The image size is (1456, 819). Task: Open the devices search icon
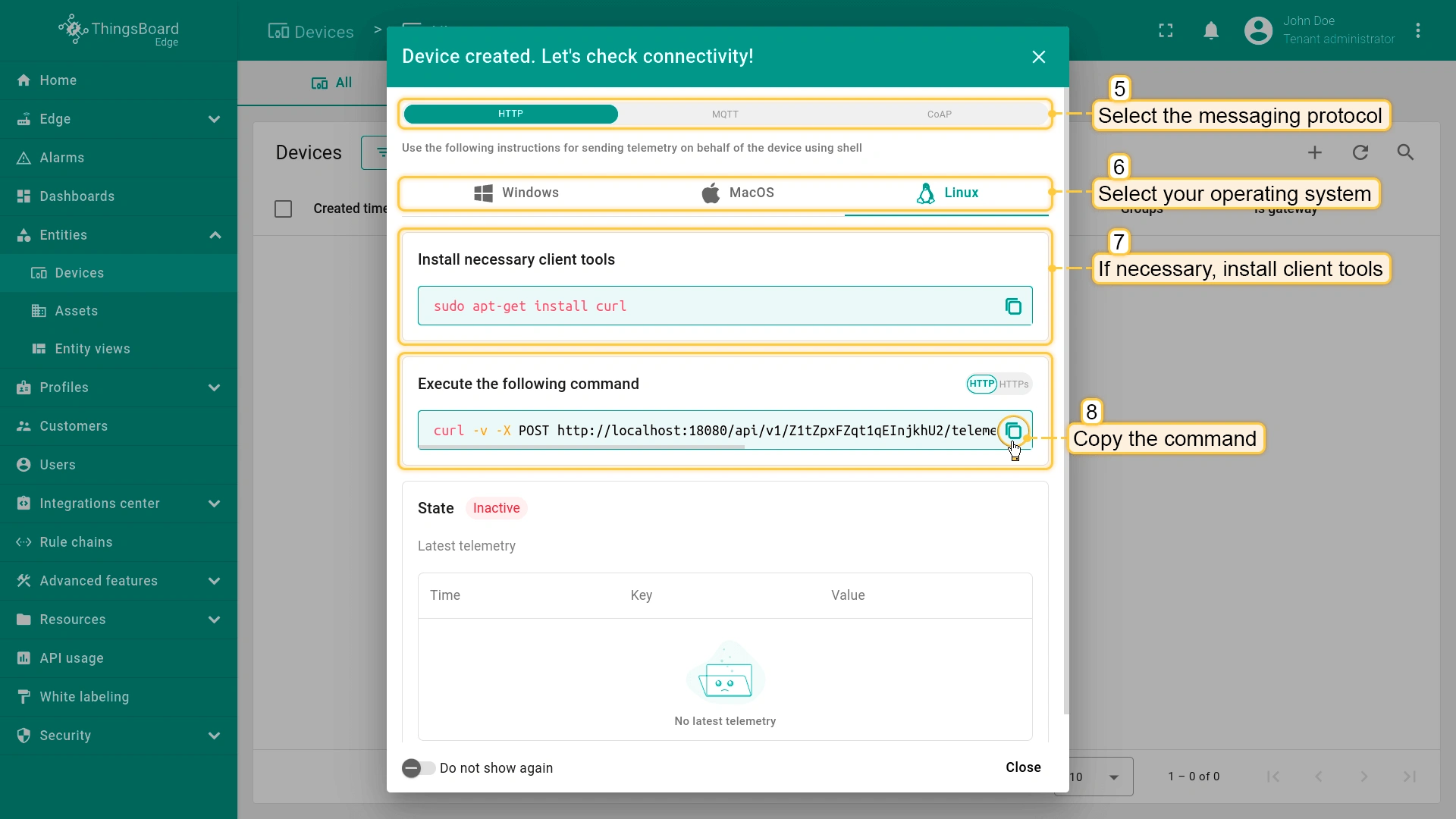(1405, 152)
